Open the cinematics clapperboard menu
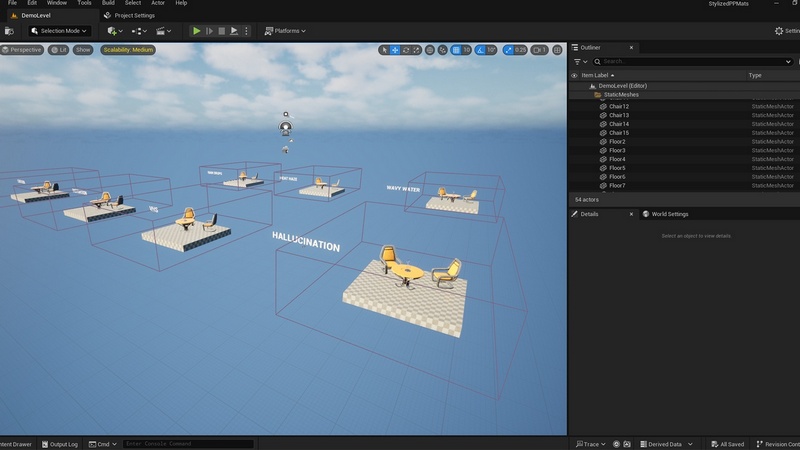This screenshot has width=800, height=450. 161,31
